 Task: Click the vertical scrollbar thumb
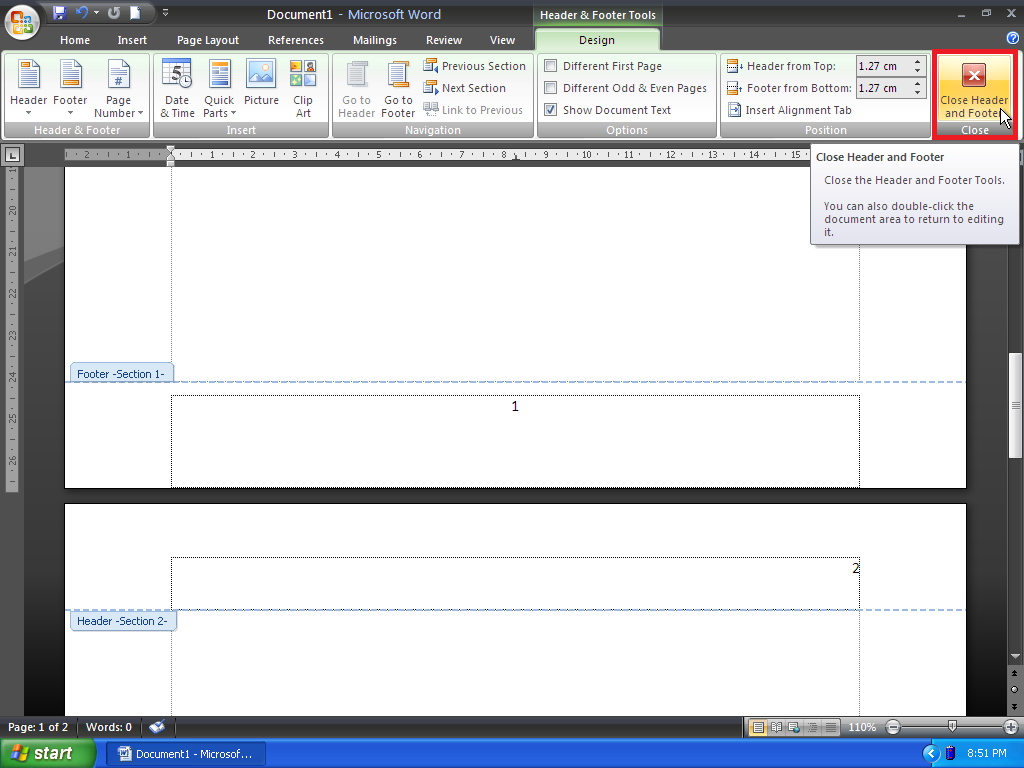(1015, 406)
